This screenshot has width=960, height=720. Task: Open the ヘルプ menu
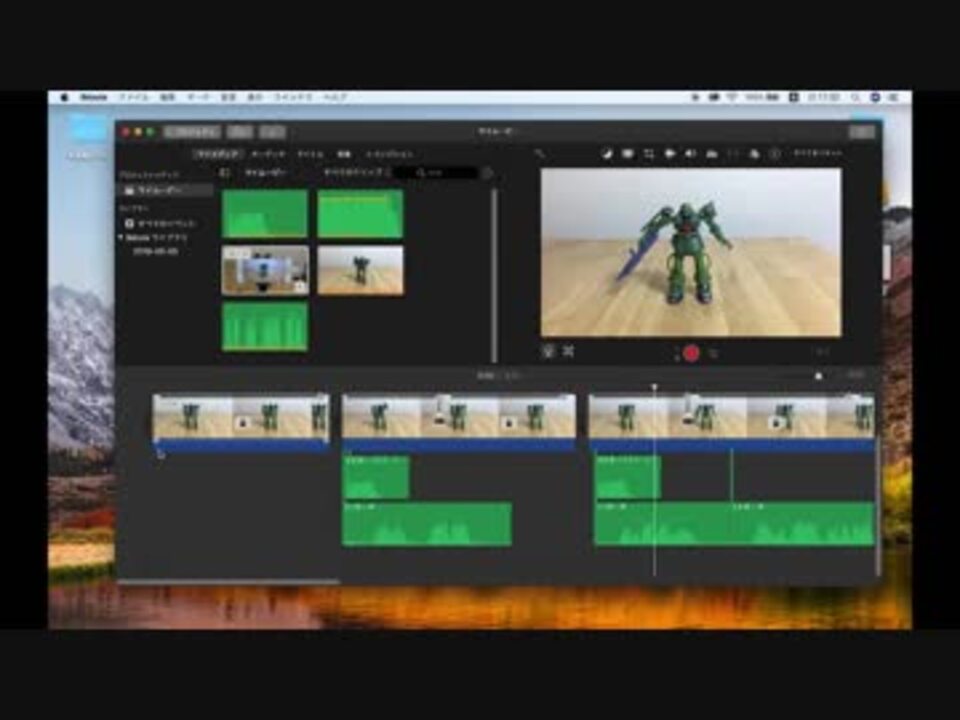point(335,97)
